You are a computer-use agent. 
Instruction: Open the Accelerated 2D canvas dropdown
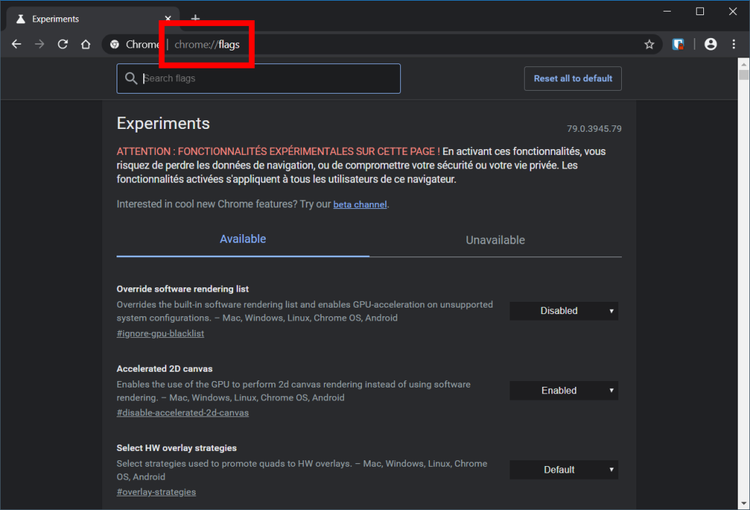[x=564, y=391]
